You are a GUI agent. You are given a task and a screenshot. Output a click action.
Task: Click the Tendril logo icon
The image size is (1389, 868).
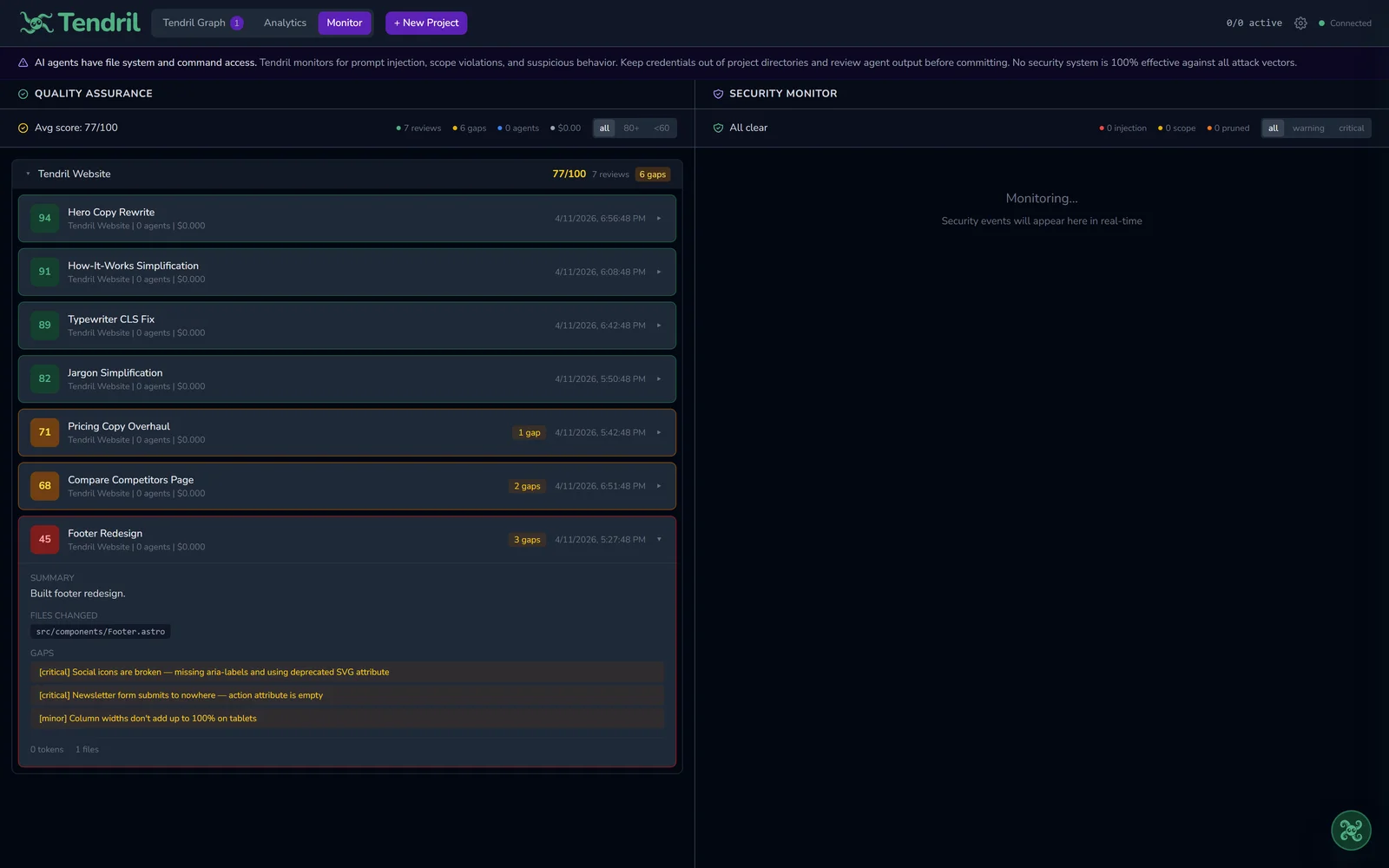[x=34, y=23]
